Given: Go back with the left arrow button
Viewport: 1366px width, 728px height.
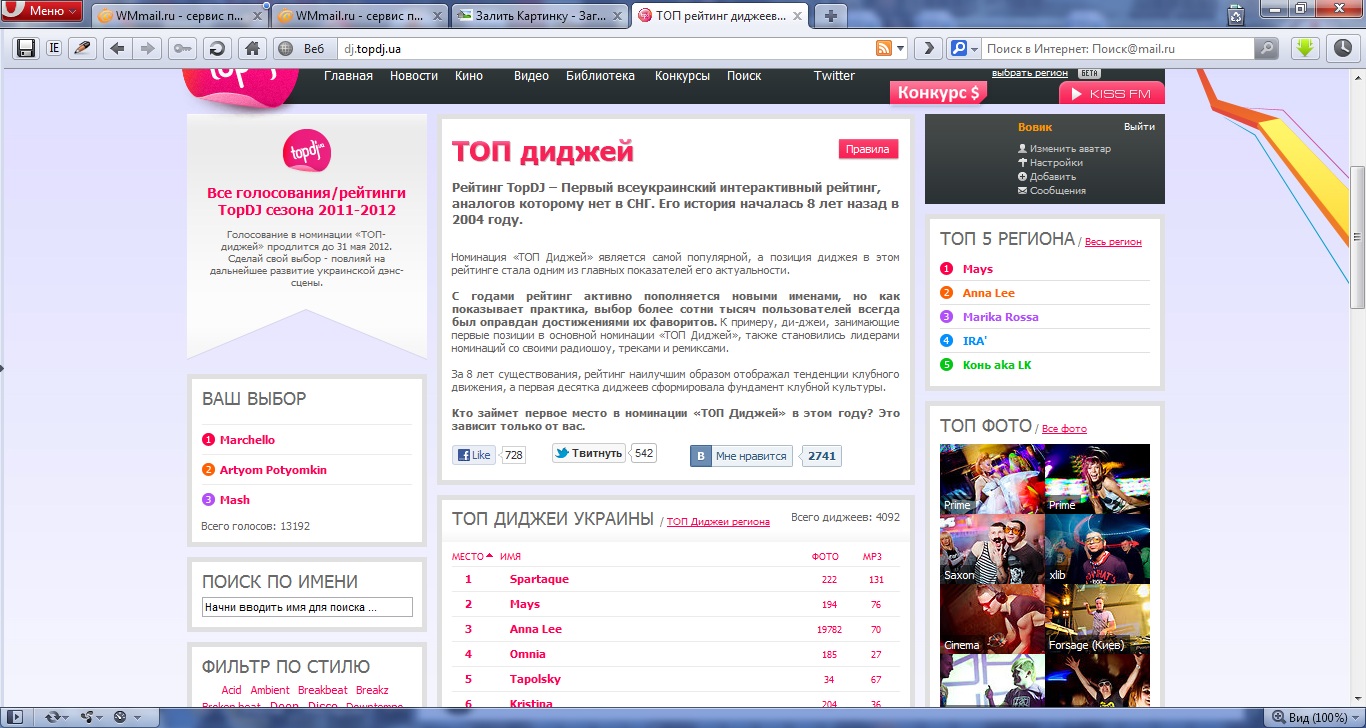Looking at the screenshot, I should click(118, 48).
